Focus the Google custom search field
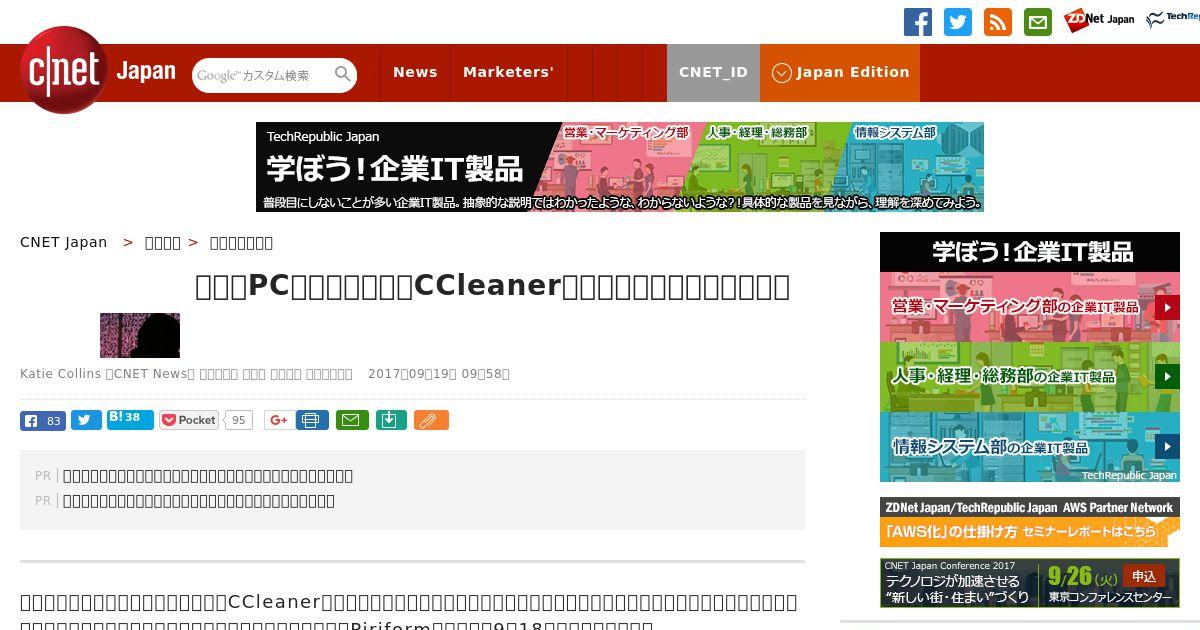The image size is (1200, 630). (x=262, y=75)
